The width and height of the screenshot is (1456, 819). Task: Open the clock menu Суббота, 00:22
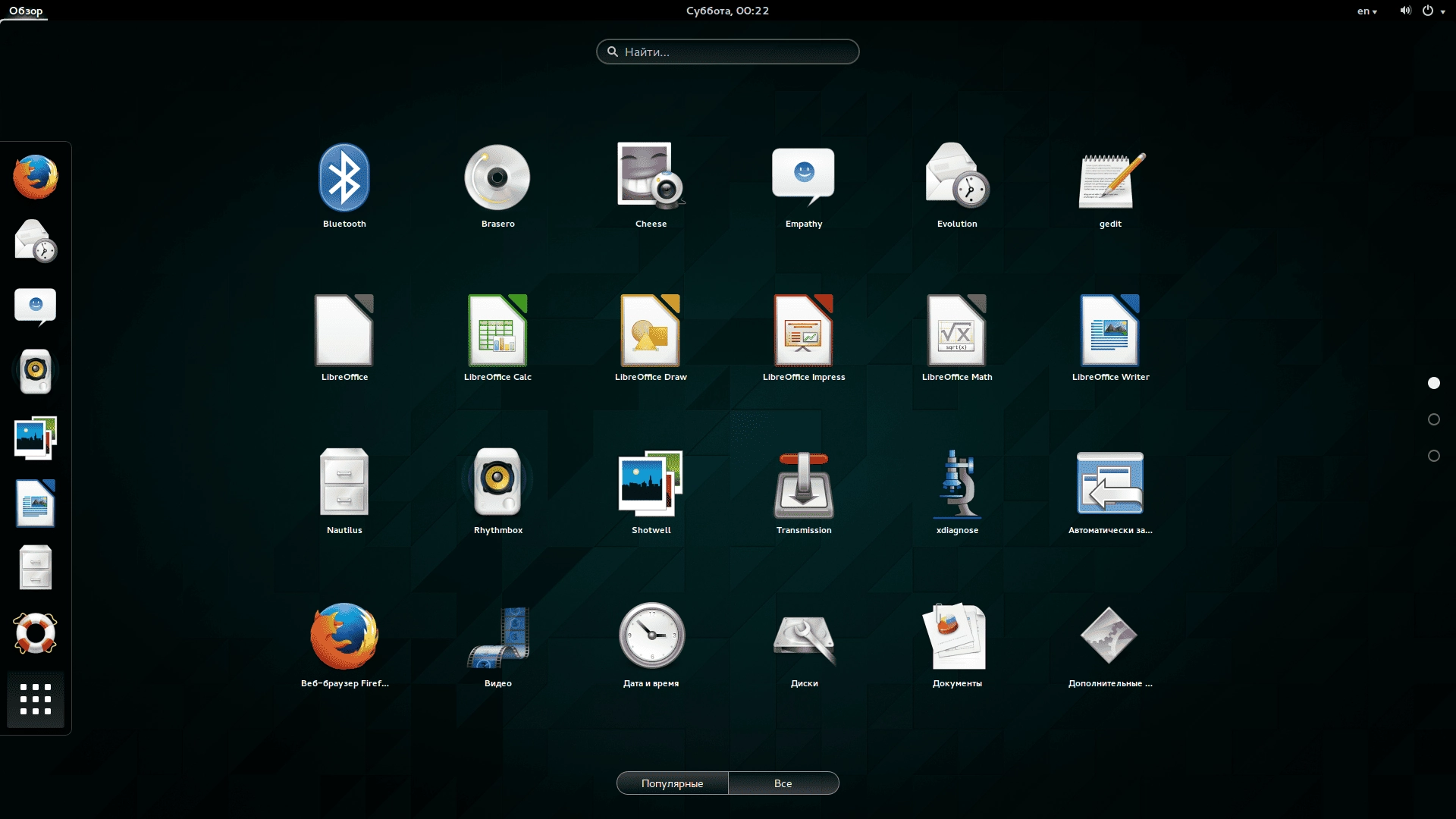pyautogui.click(x=728, y=11)
